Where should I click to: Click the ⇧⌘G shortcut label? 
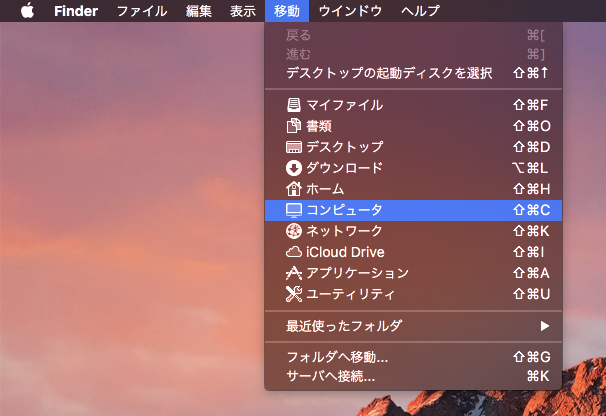[x=531, y=357]
